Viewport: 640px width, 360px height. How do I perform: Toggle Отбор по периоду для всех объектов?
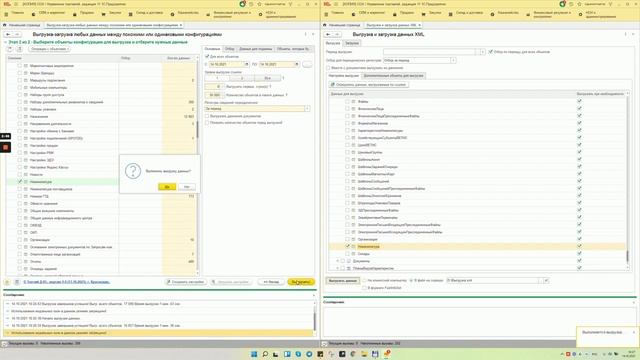point(491,52)
